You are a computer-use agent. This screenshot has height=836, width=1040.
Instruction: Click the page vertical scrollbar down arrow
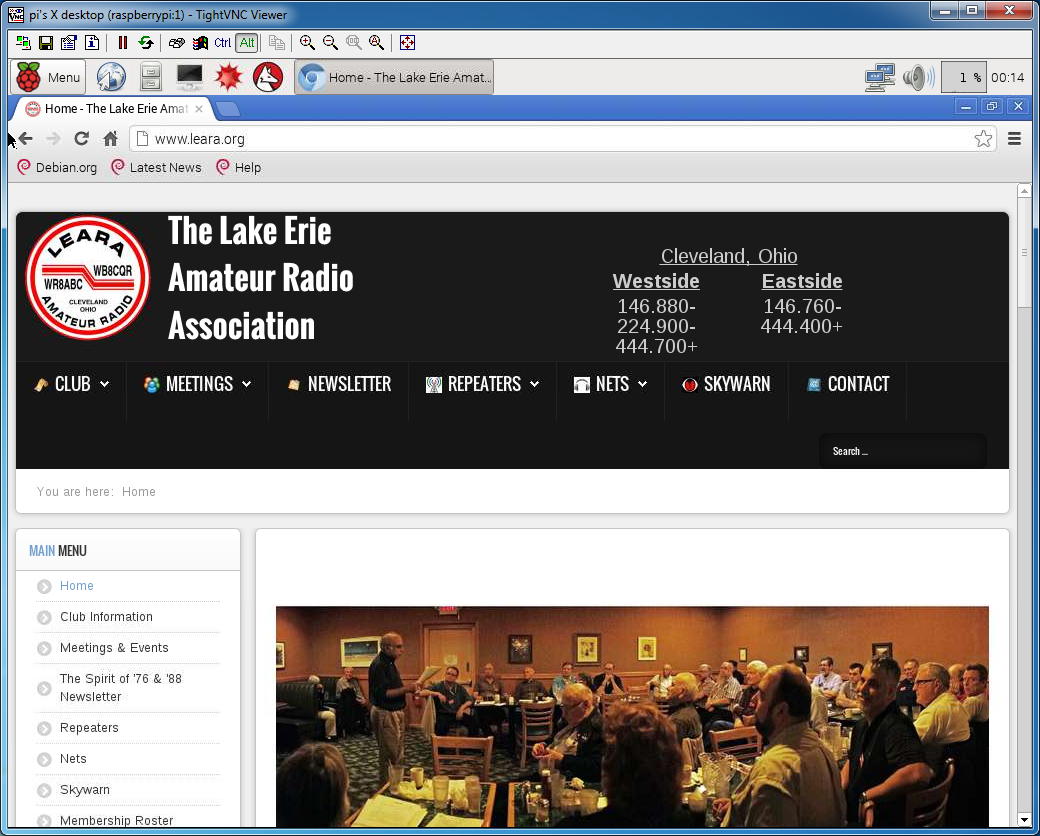(x=1023, y=821)
